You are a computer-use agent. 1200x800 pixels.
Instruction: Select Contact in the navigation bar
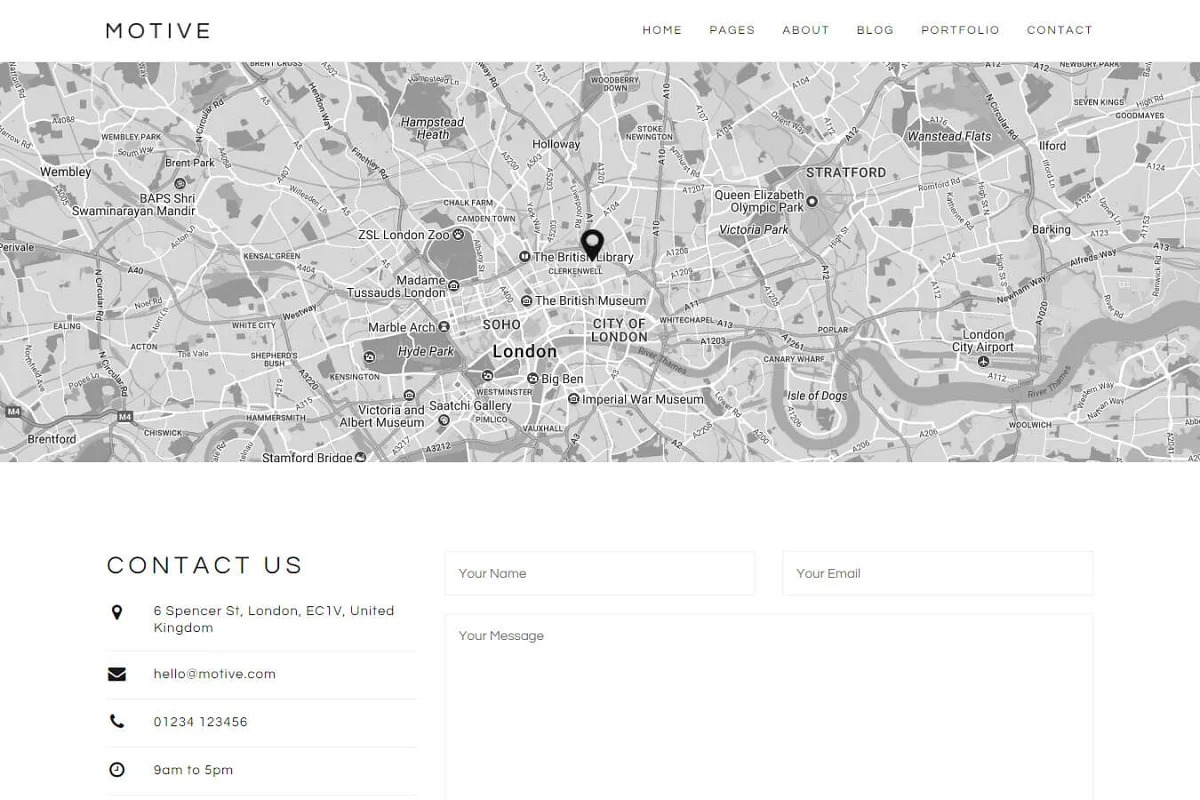(1059, 30)
